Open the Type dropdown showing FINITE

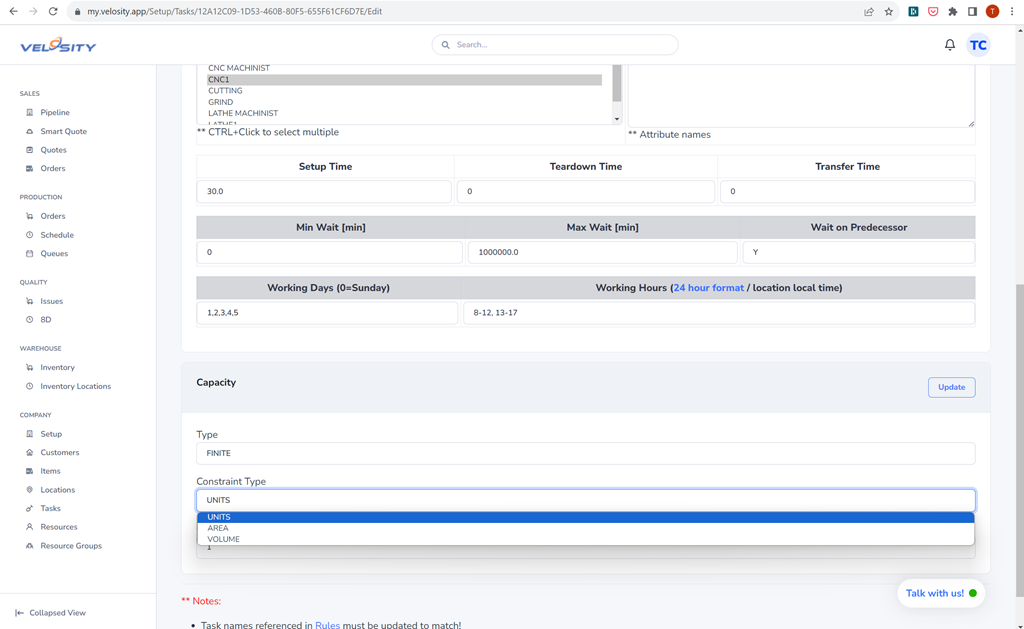point(585,453)
